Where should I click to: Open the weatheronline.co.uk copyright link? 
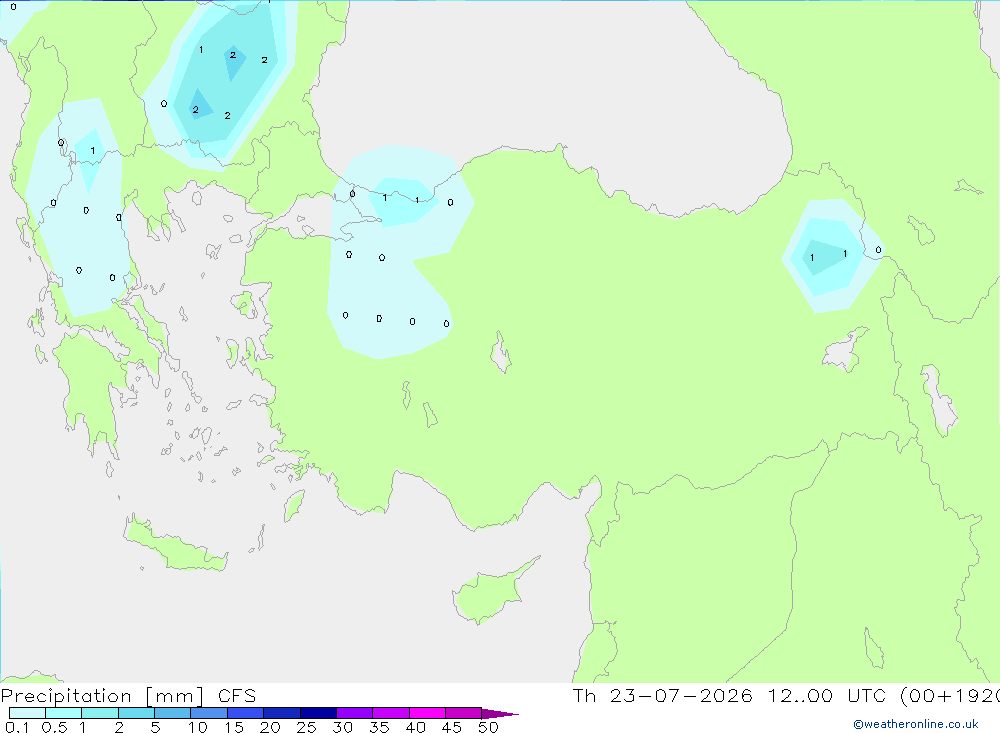pyautogui.click(x=916, y=724)
